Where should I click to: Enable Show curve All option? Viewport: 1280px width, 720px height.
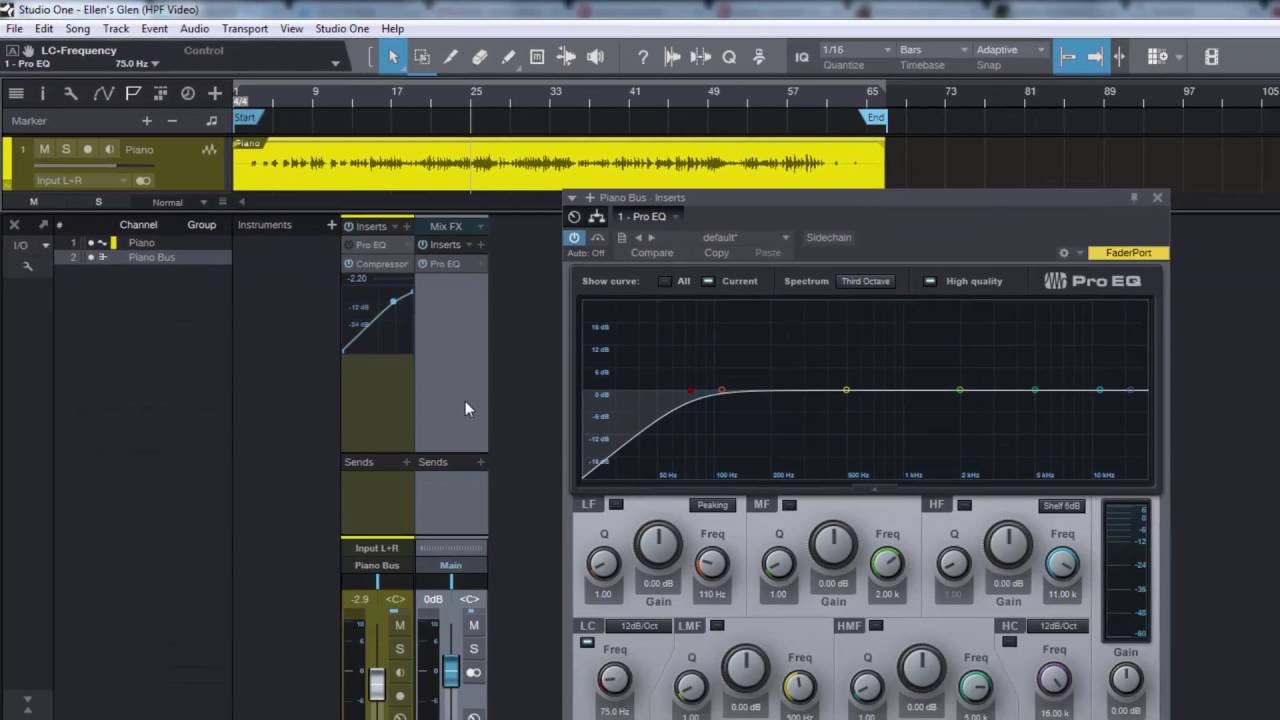(665, 281)
